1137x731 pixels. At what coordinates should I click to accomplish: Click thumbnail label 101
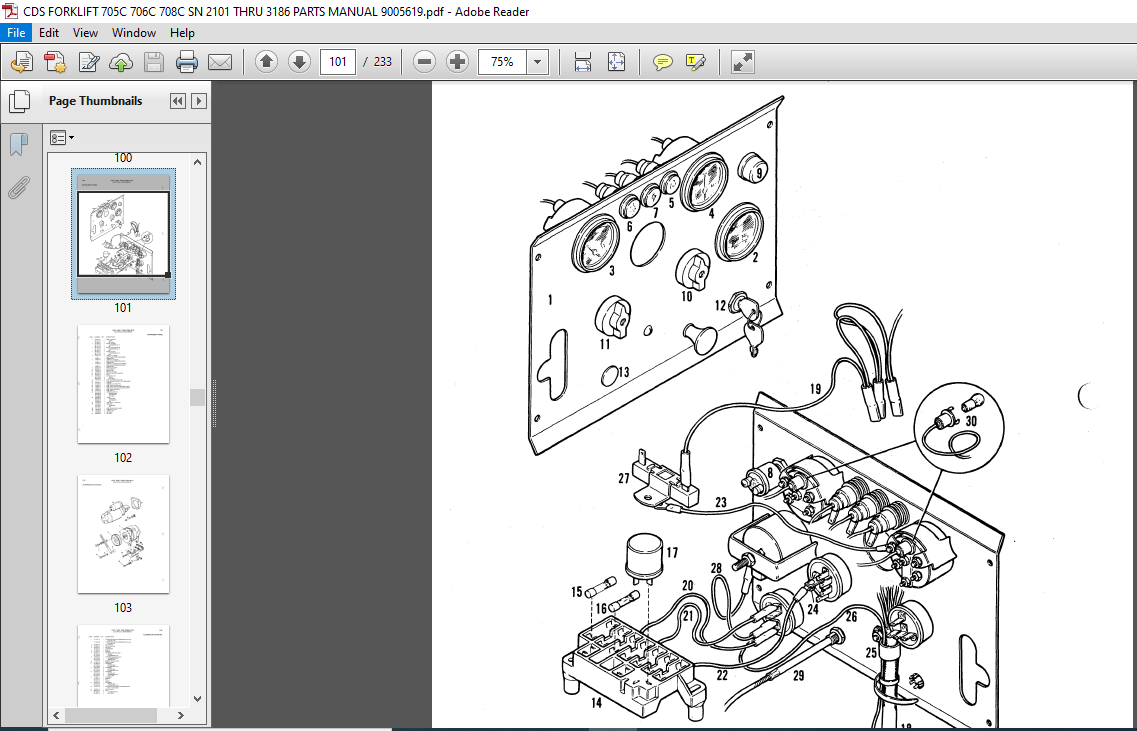point(123,307)
